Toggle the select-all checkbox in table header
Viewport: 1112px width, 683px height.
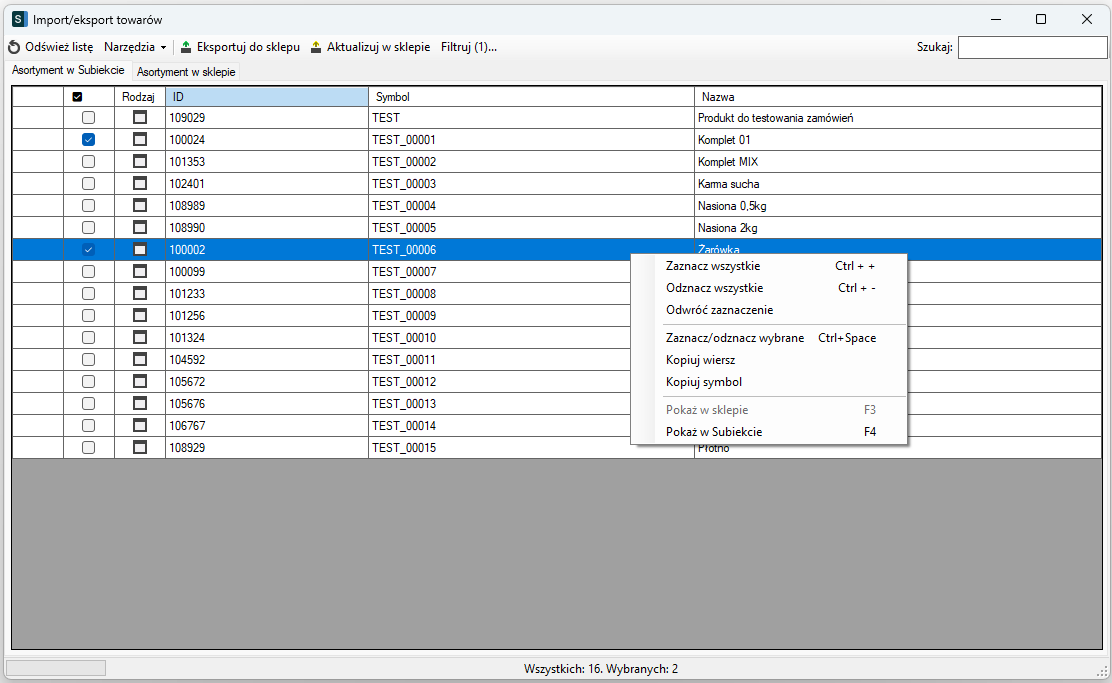78,97
